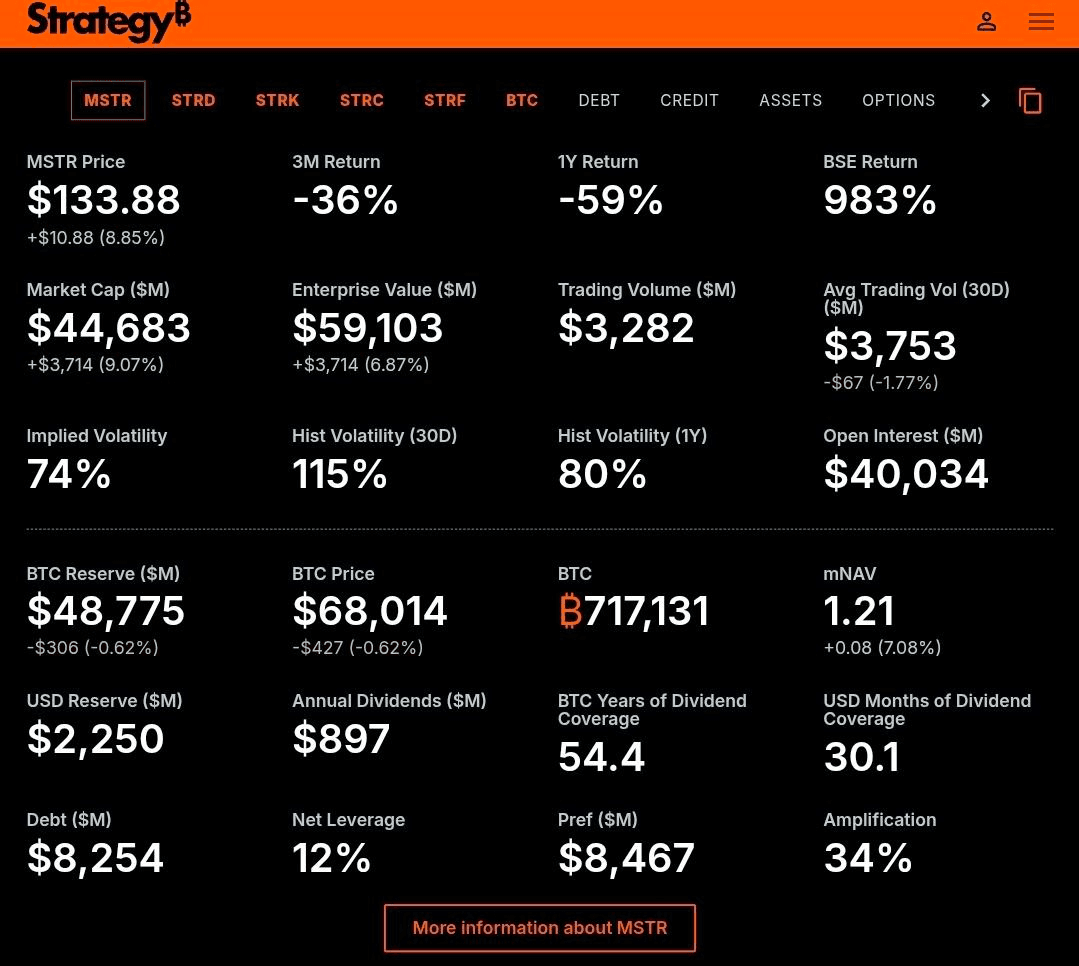Select the MSTR tab
Viewport: 1079px width, 966px height.
pyautogui.click(x=108, y=101)
